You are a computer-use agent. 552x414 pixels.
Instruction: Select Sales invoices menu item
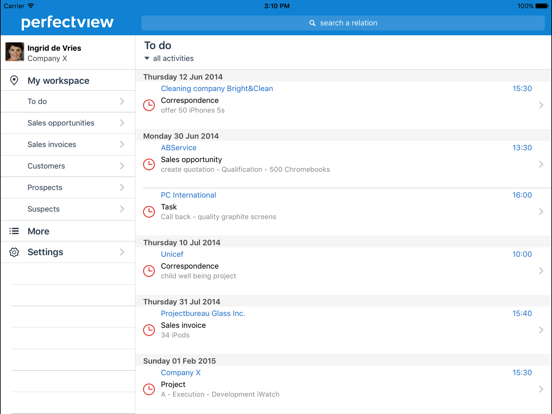69,144
